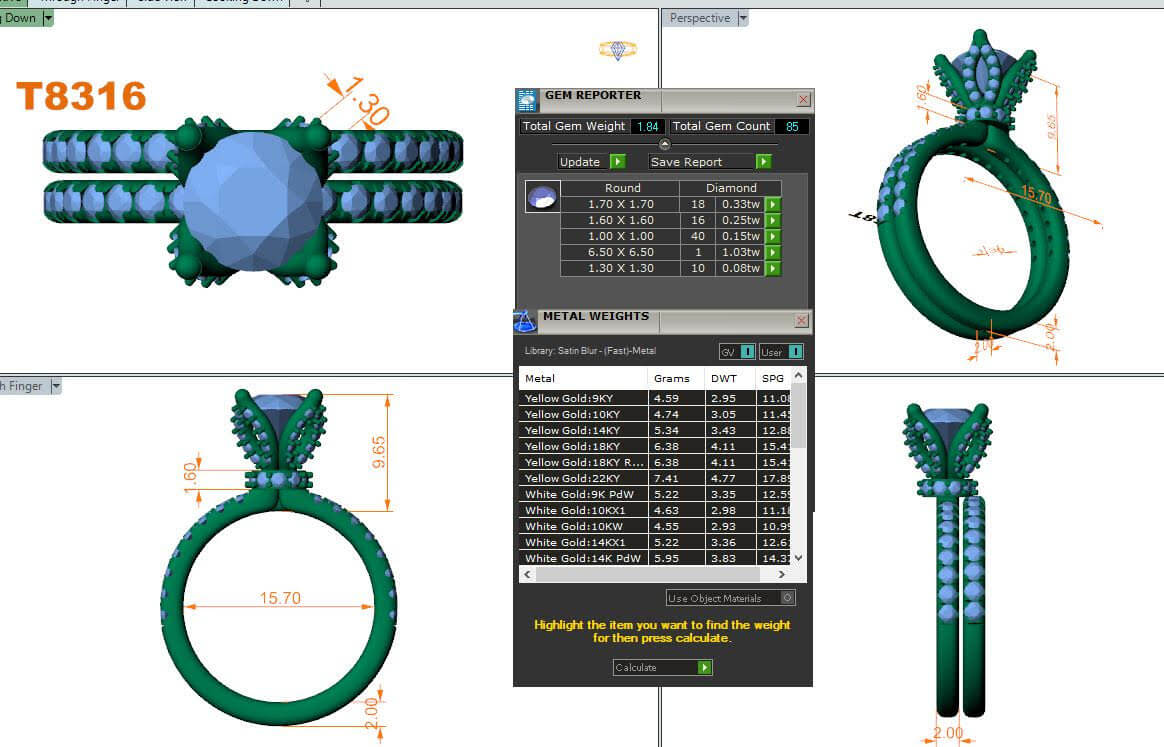The image size is (1164, 747).
Task: Click green arrow for 1.30 X 1.30 row
Action: pyautogui.click(x=773, y=268)
